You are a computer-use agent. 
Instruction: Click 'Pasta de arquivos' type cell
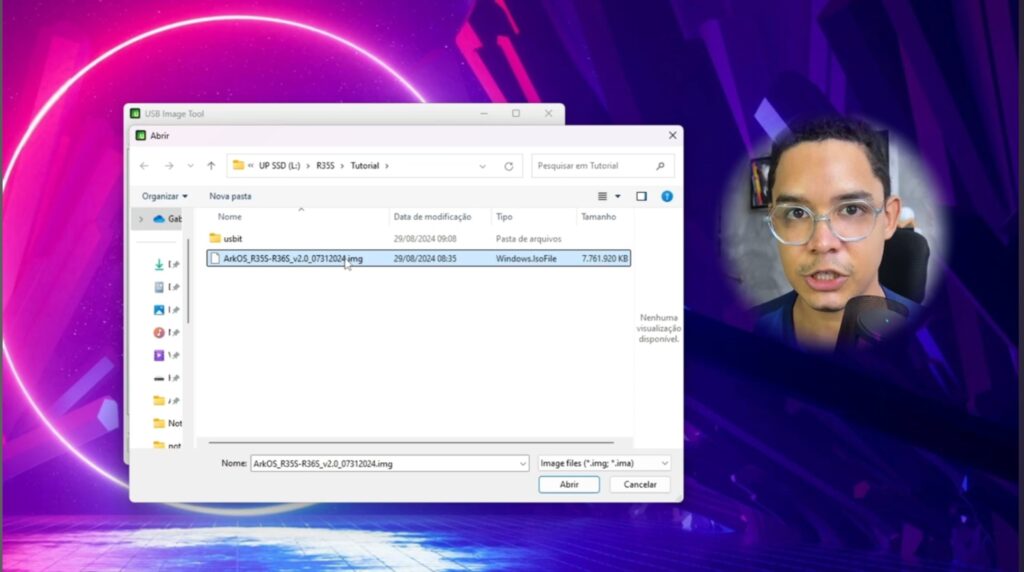coord(528,239)
